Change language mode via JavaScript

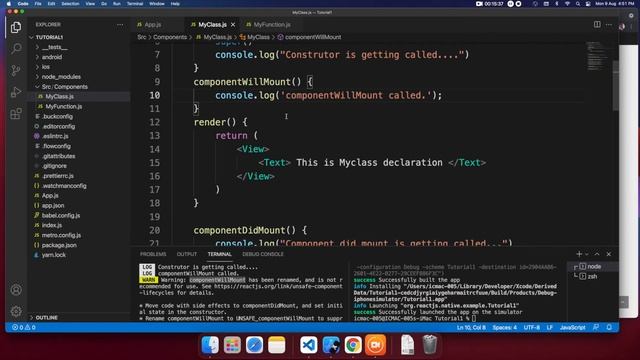tap(572, 327)
